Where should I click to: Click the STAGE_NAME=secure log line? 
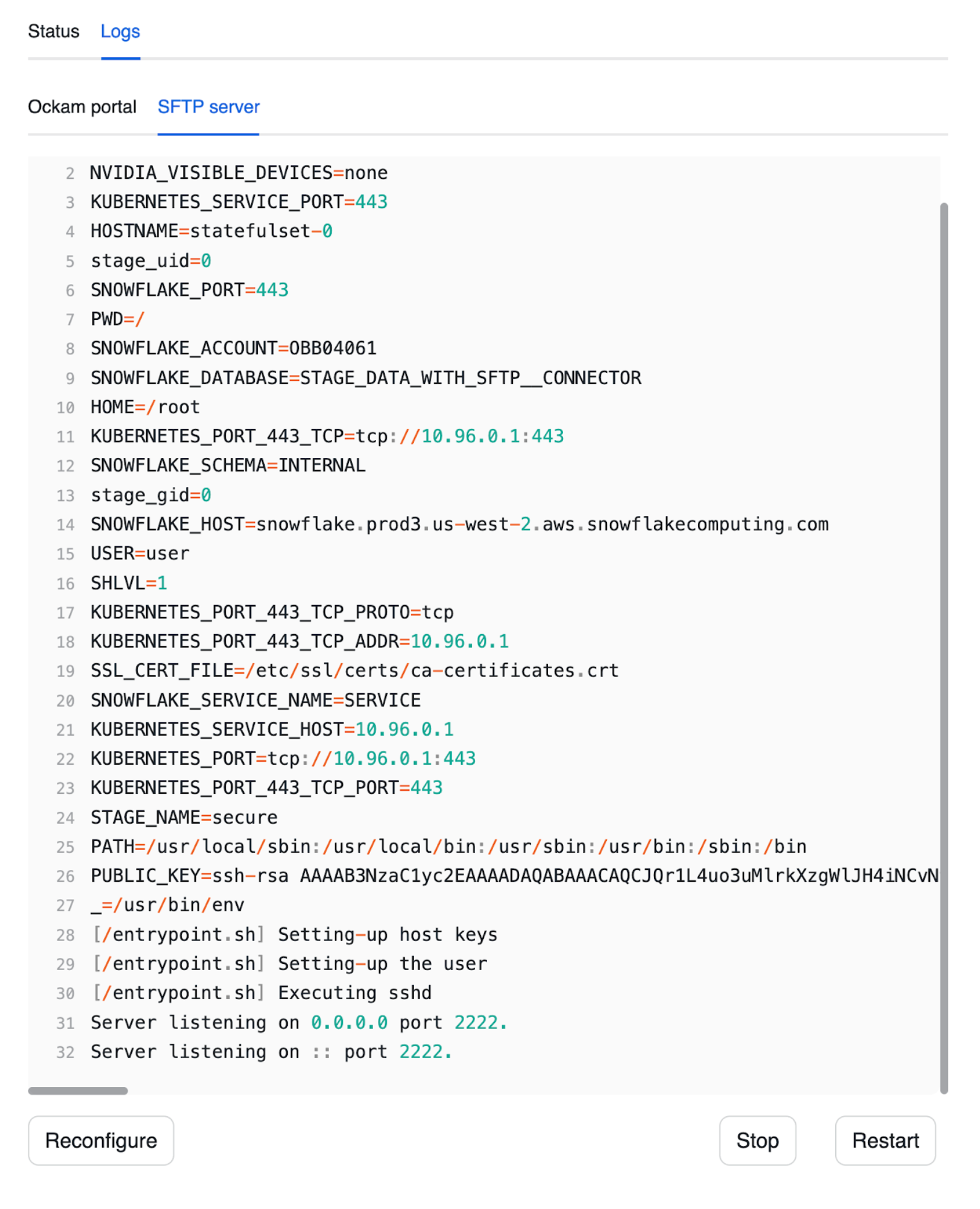pyautogui.click(x=184, y=817)
